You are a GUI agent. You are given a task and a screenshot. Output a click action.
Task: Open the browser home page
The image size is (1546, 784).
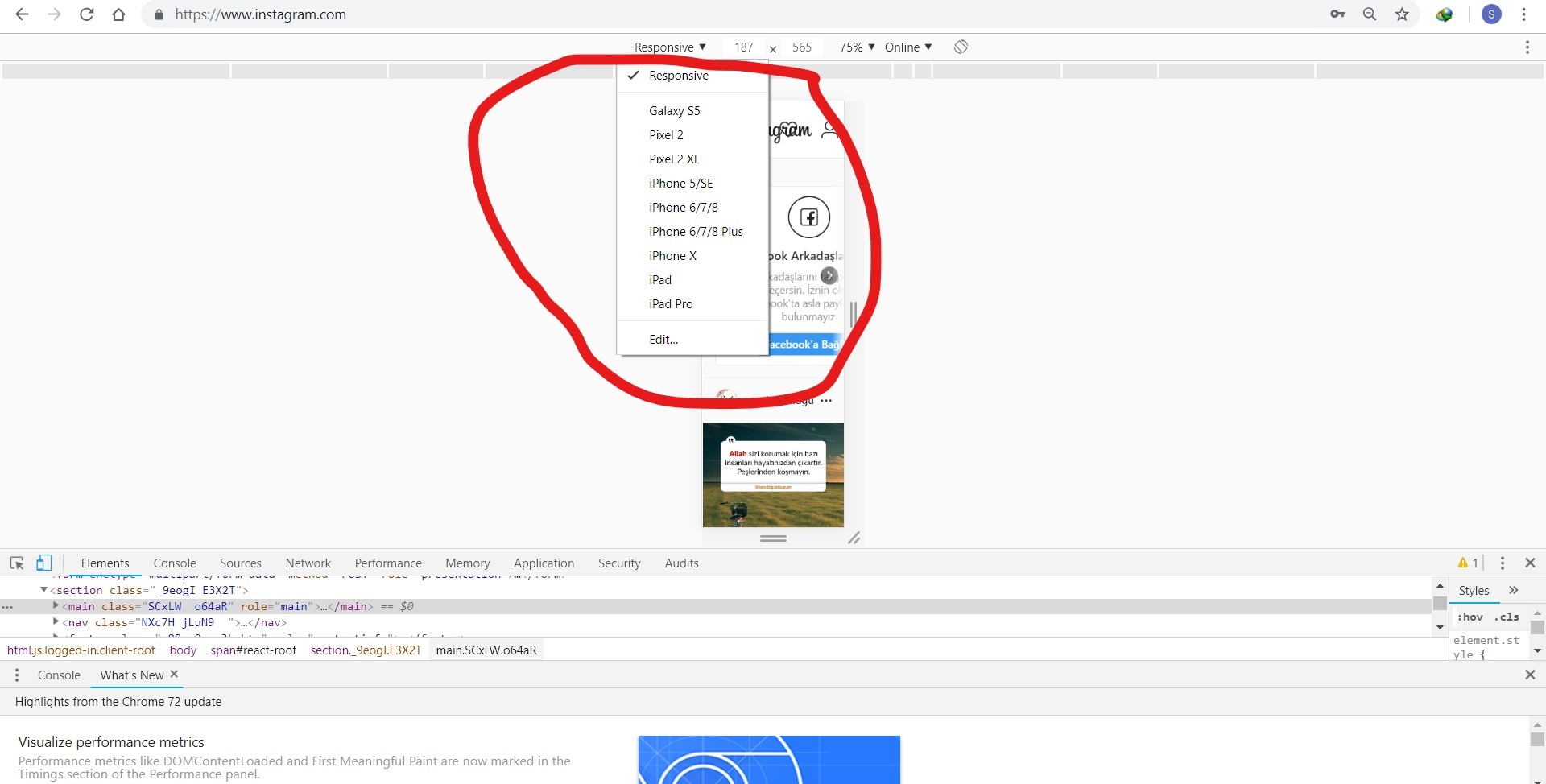[118, 14]
